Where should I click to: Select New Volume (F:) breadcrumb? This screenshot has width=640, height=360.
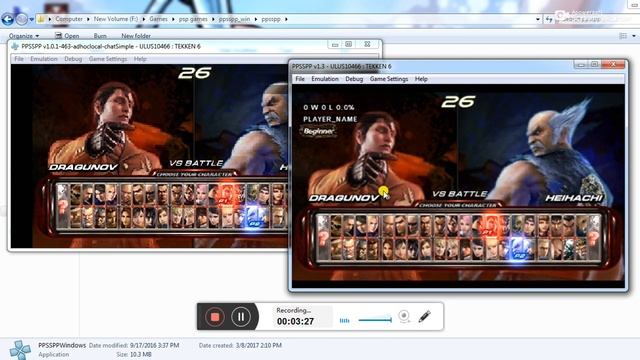(x=116, y=19)
